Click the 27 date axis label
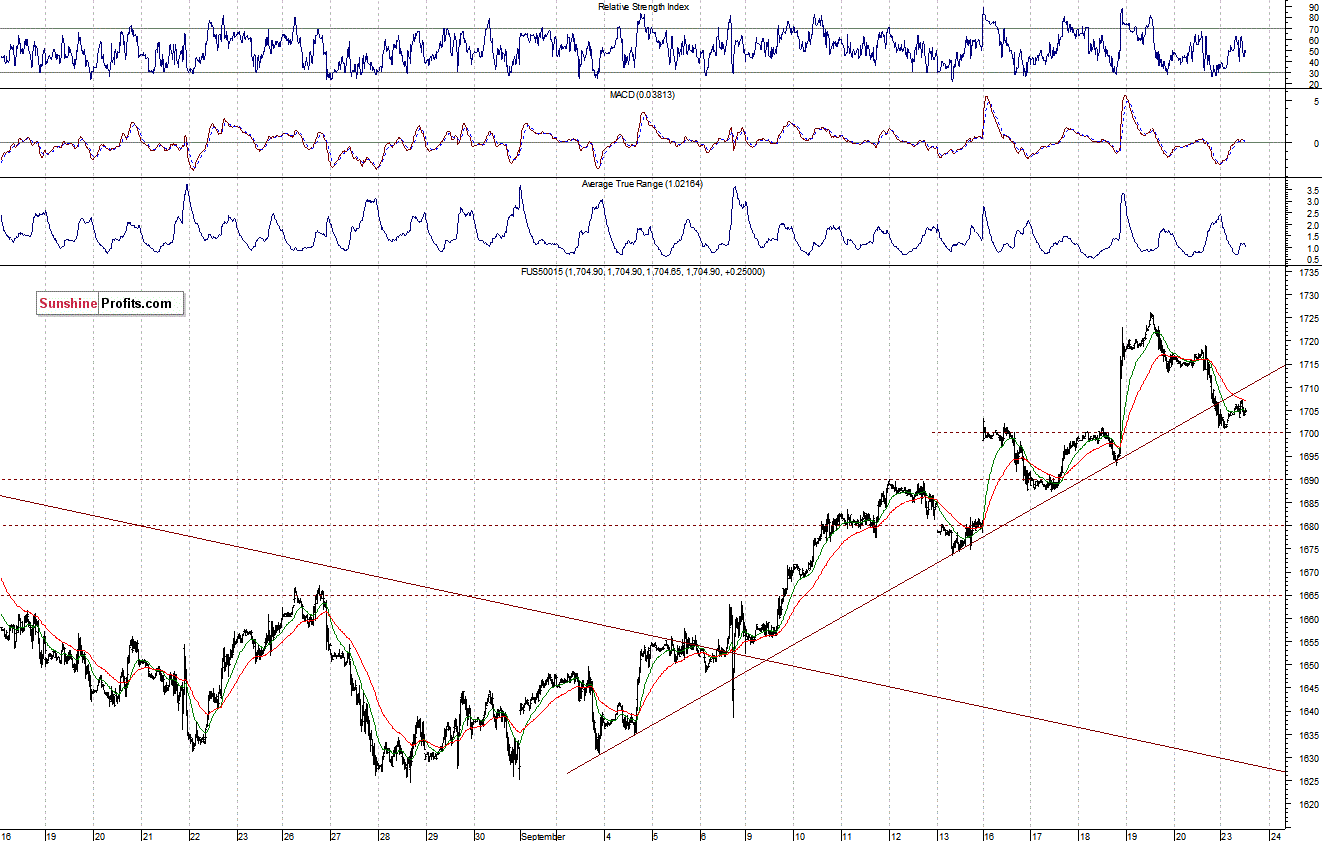 (336, 835)
